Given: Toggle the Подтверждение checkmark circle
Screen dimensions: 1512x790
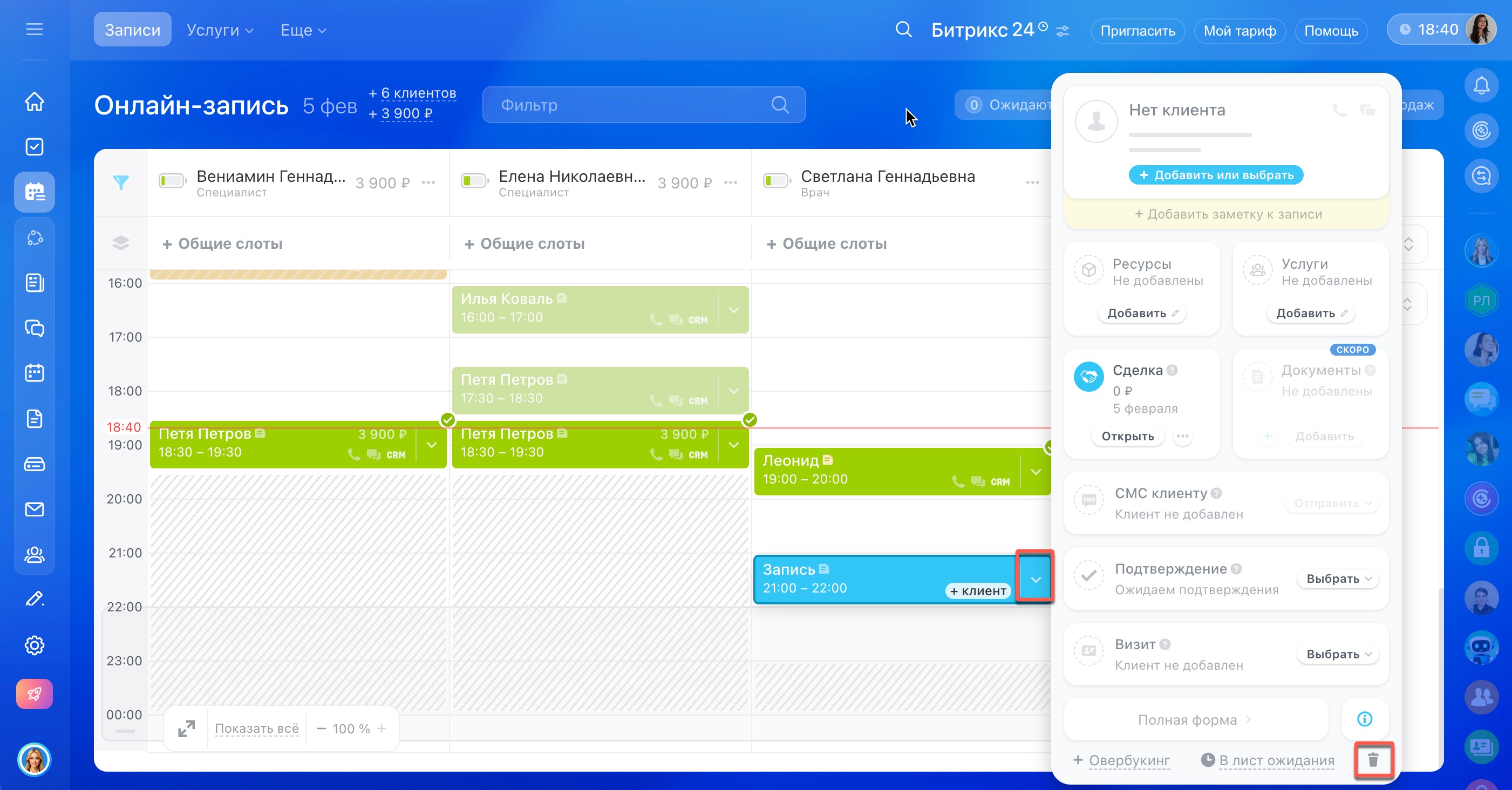Looking at the screenshot, I should [1089, 576].
